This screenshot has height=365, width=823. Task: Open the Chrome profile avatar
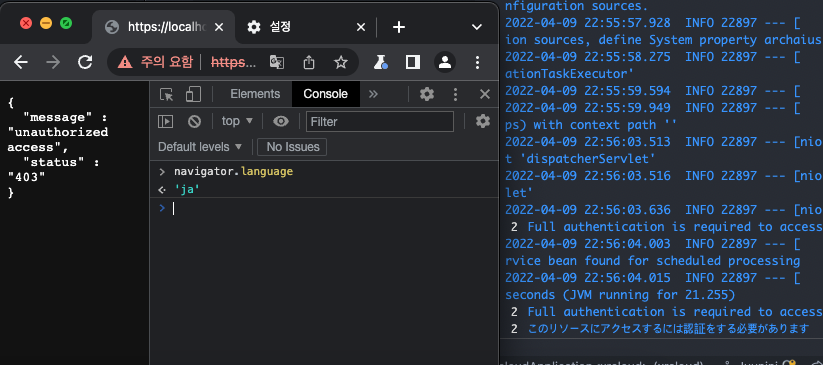click(445, 62)
